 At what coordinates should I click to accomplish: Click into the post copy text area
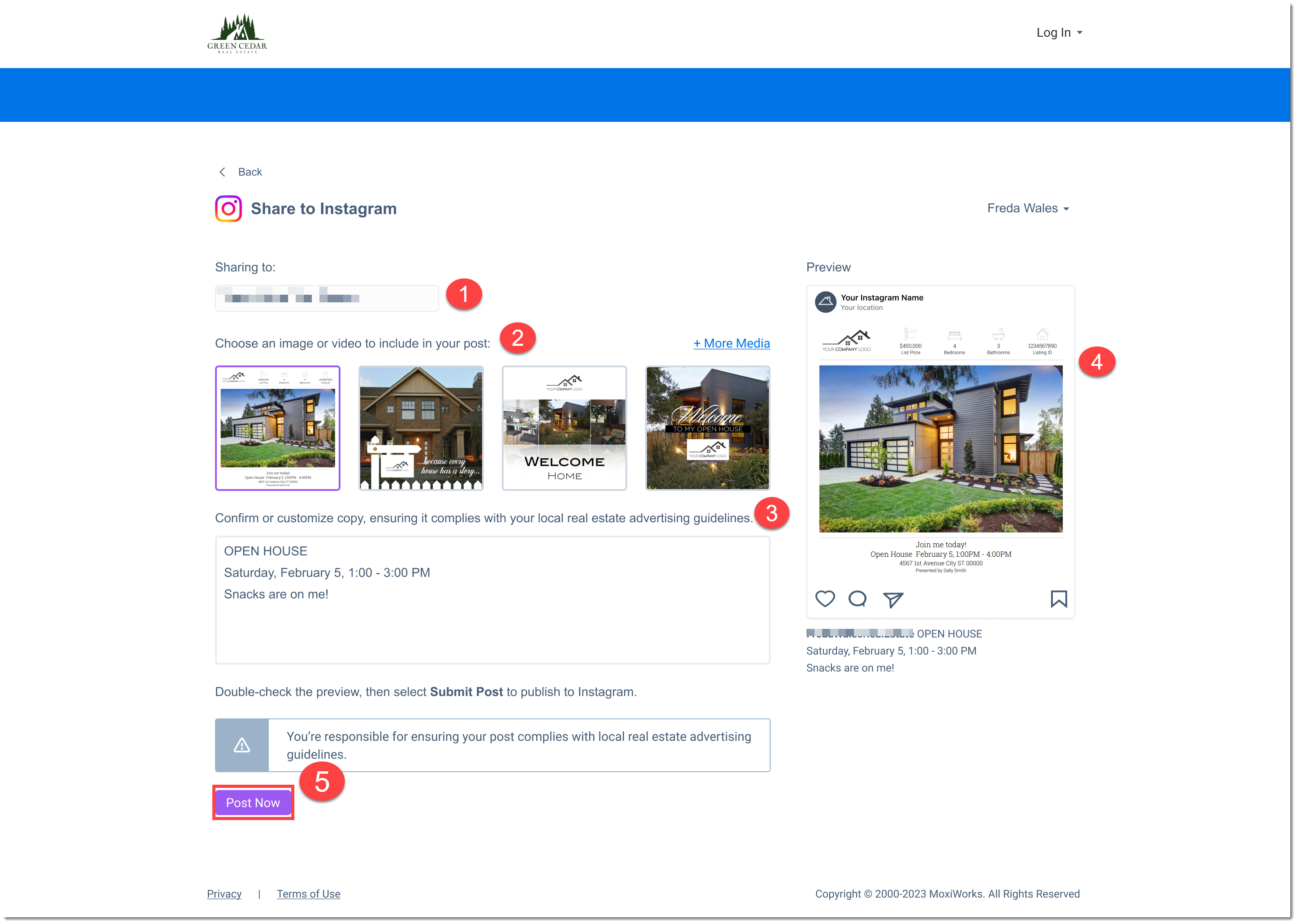click(492, 626)
